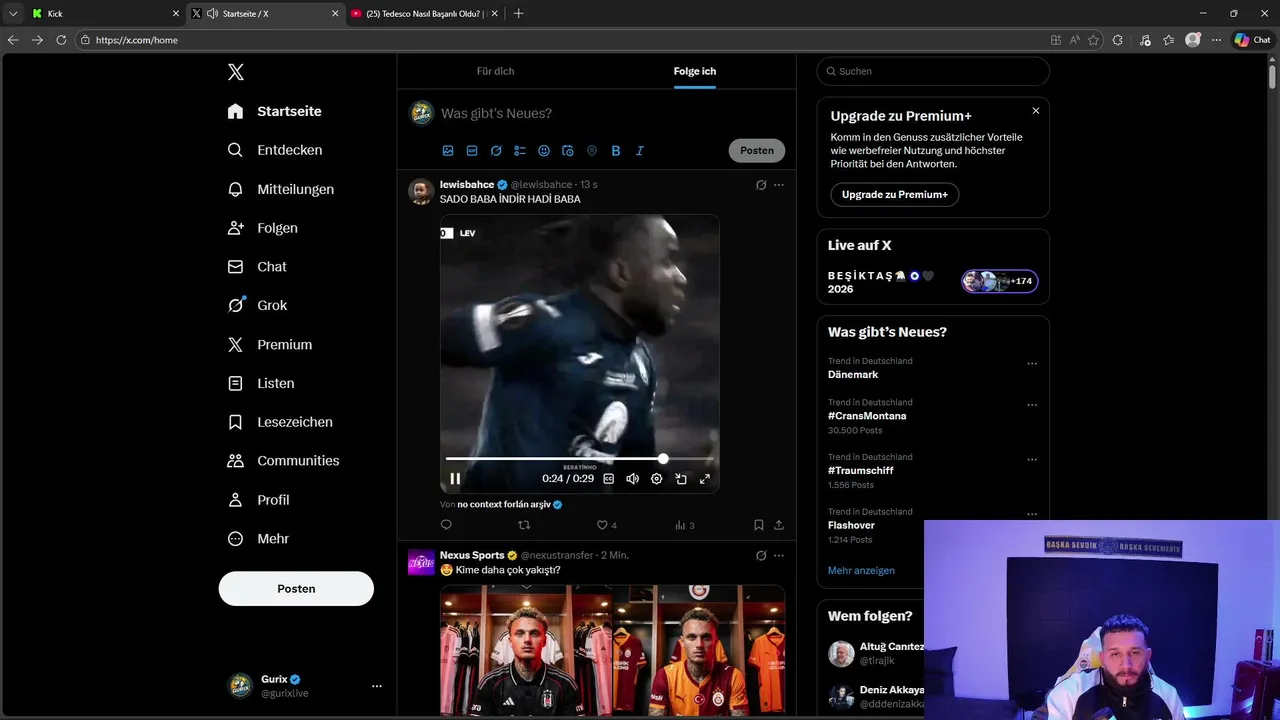Open Listen in the sidebar
The width and height of the screenshot is (1280, 720).
click(261, 383)
